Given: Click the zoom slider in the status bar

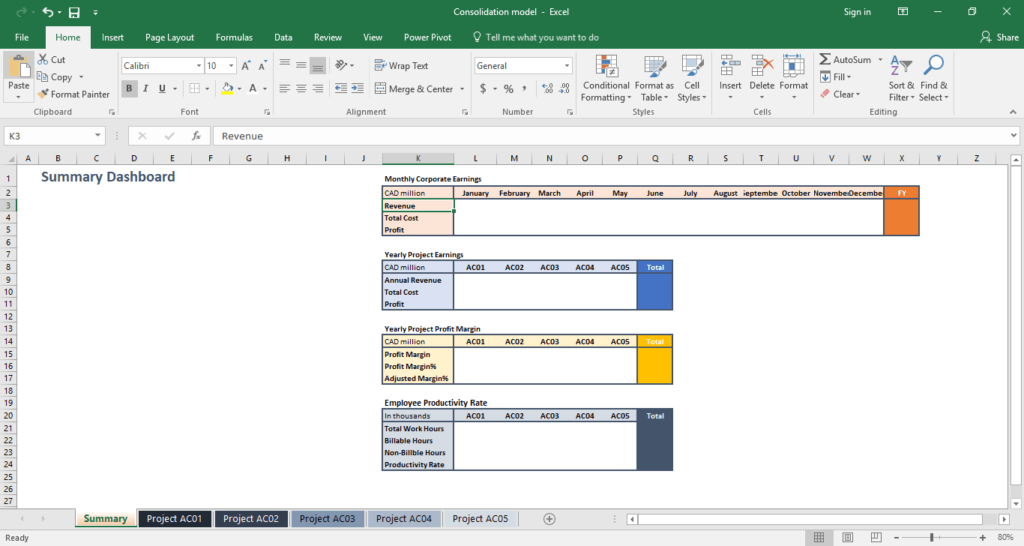Looking at the screenshot, I should 931,538.
